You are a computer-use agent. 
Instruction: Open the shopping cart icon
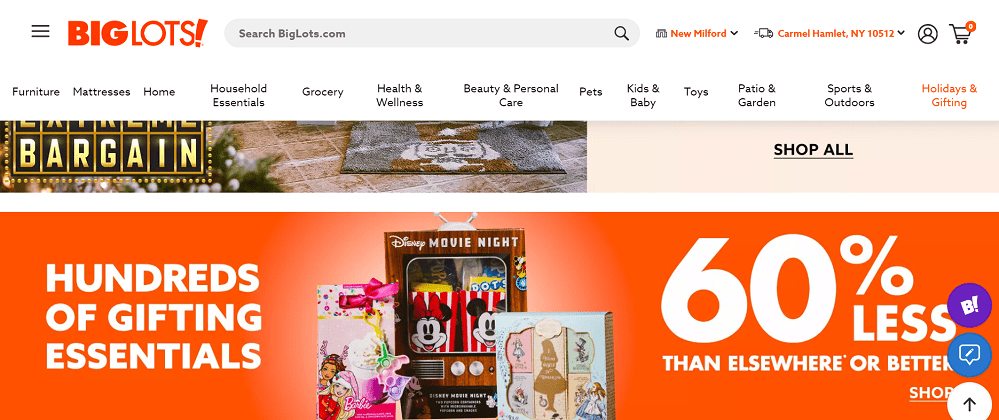(961, 33)
